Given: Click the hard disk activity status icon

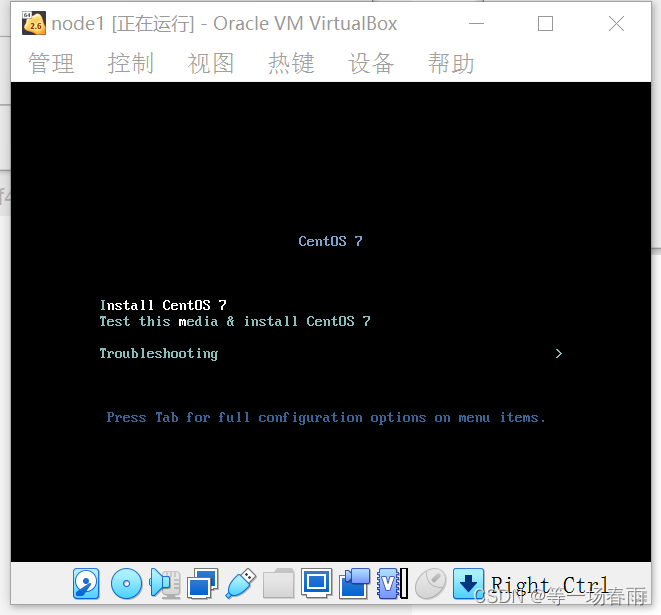Looking at the screenshot, I should pyautogui.click(x=86, y=584).
